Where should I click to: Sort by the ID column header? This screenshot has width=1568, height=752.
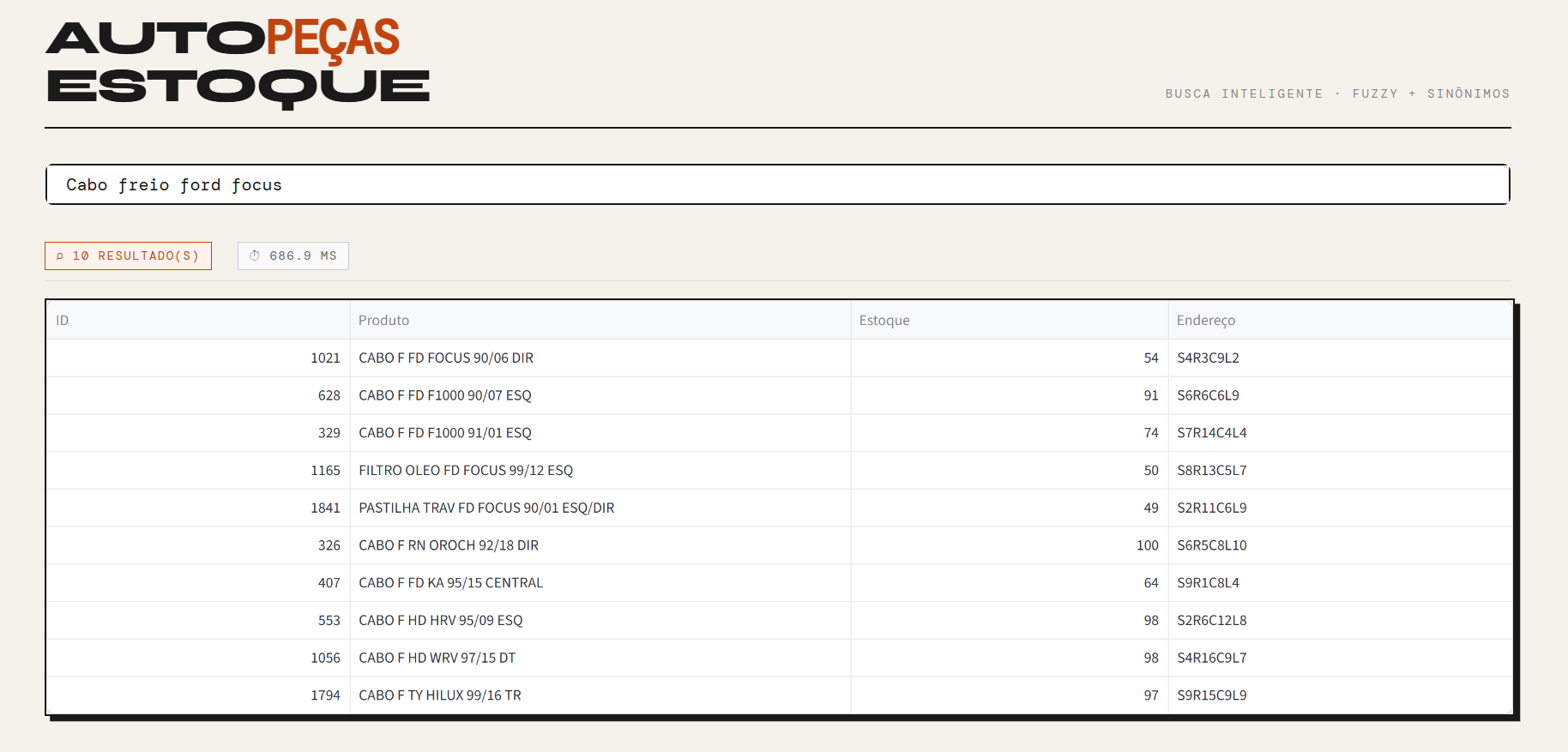click(x=63, y=321)
